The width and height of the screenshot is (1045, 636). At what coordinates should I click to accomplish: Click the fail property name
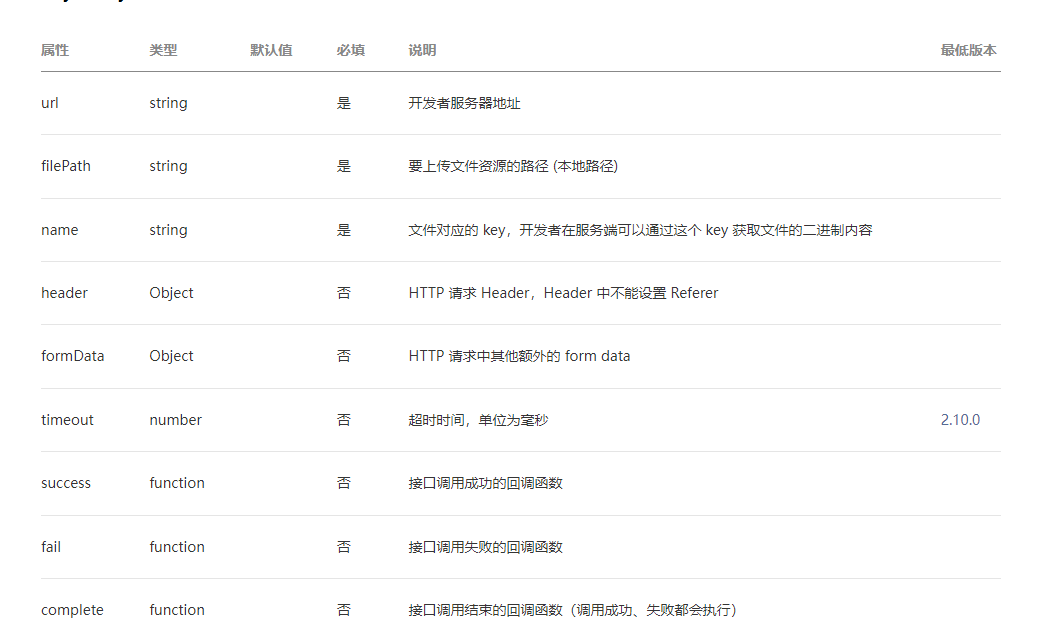[x=50, y=547]
